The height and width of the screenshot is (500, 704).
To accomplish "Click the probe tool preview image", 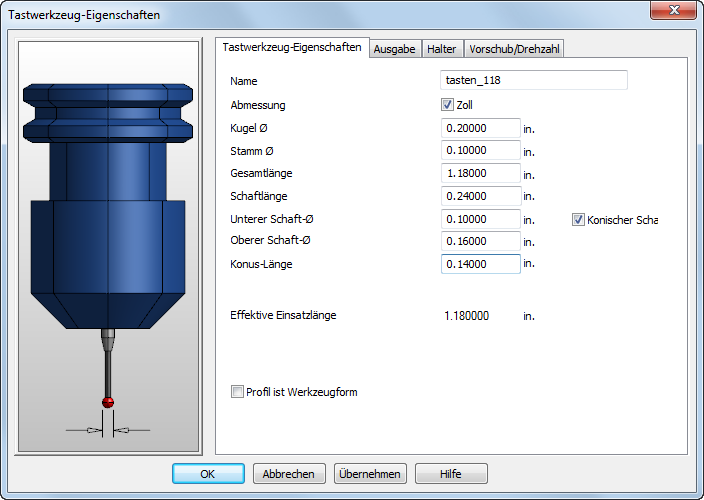I will pyautogui.click(x=108, y=246).
